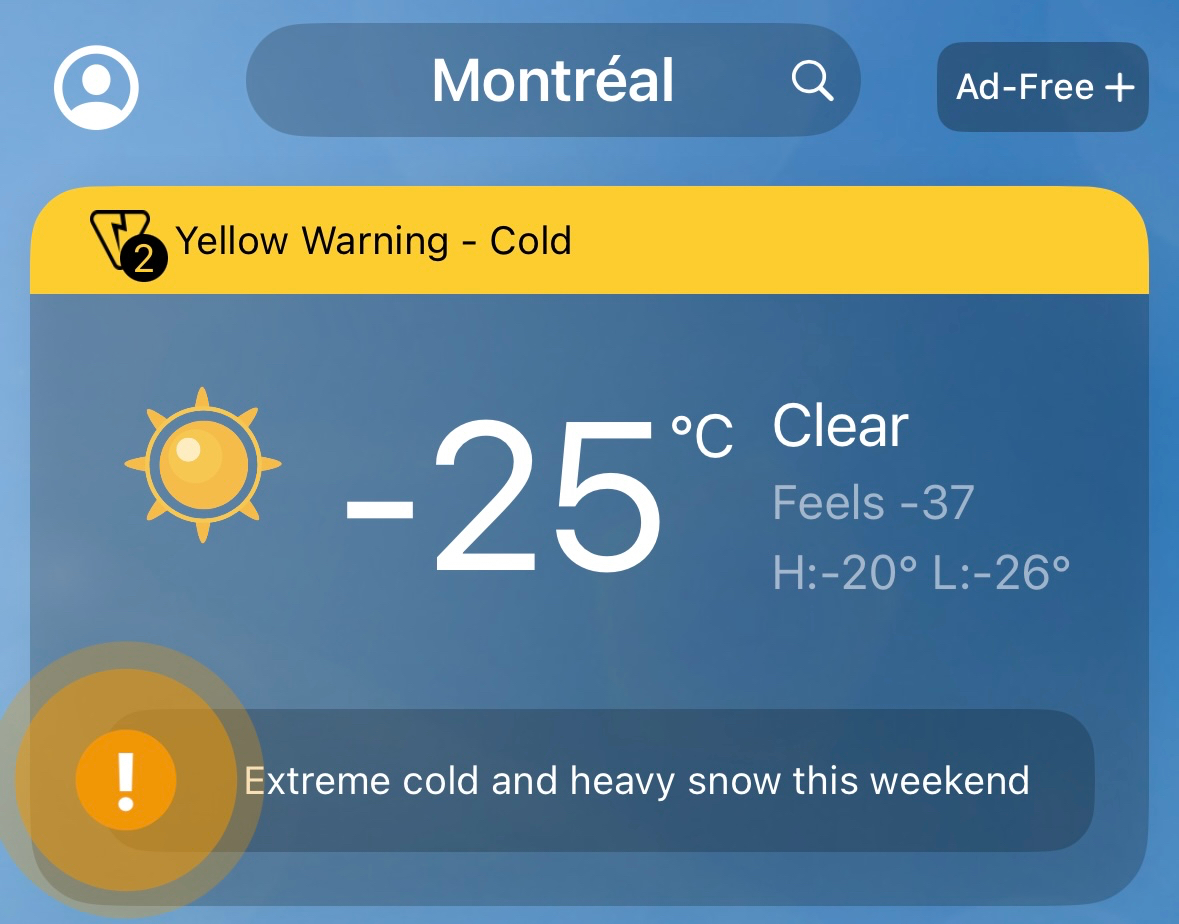Click the Montréal location name
Viewport: 1179px width, 924px height.
(553, 80)
